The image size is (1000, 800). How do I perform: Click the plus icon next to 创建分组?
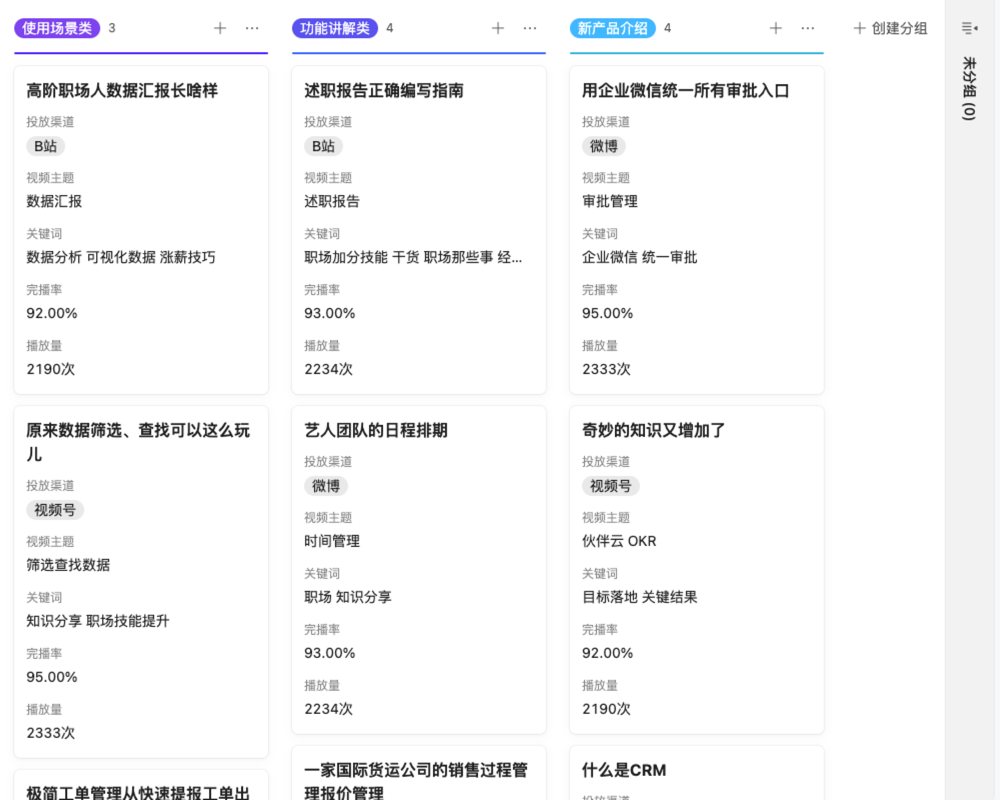pyautogui.click(x=857, y=29)
